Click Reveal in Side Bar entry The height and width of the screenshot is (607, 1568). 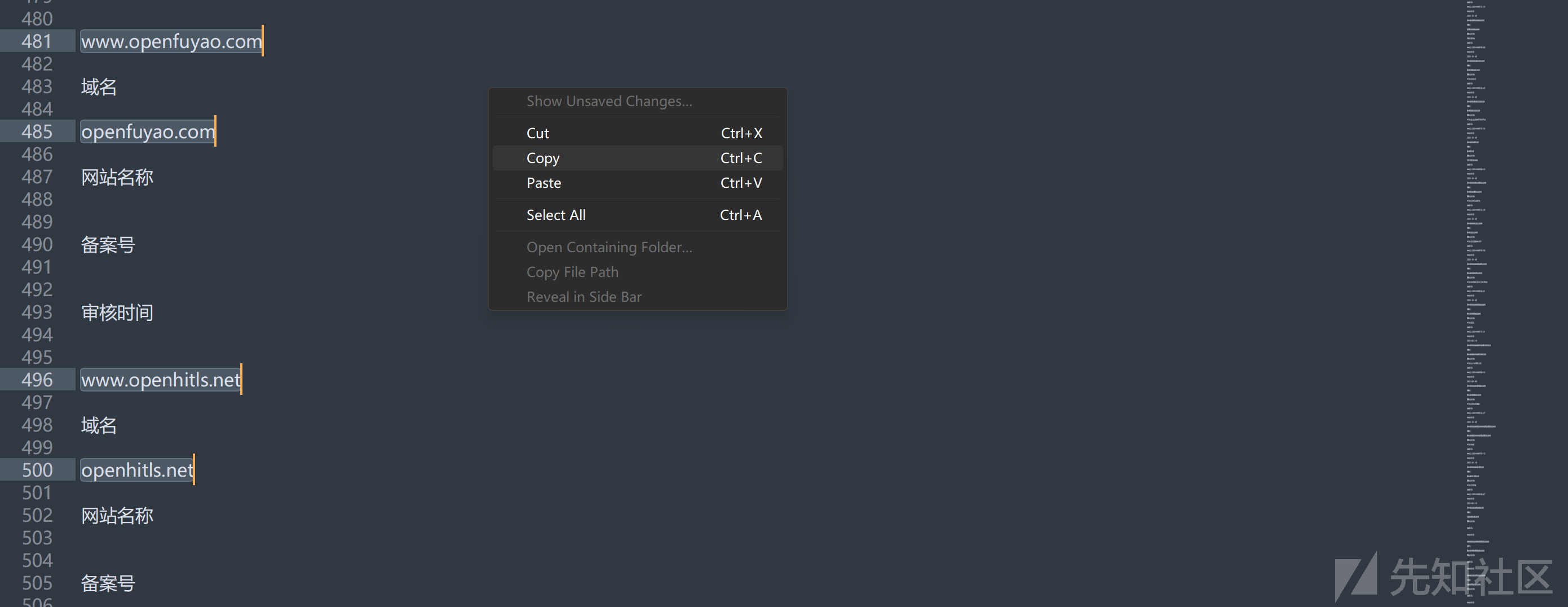pos(584,297)
